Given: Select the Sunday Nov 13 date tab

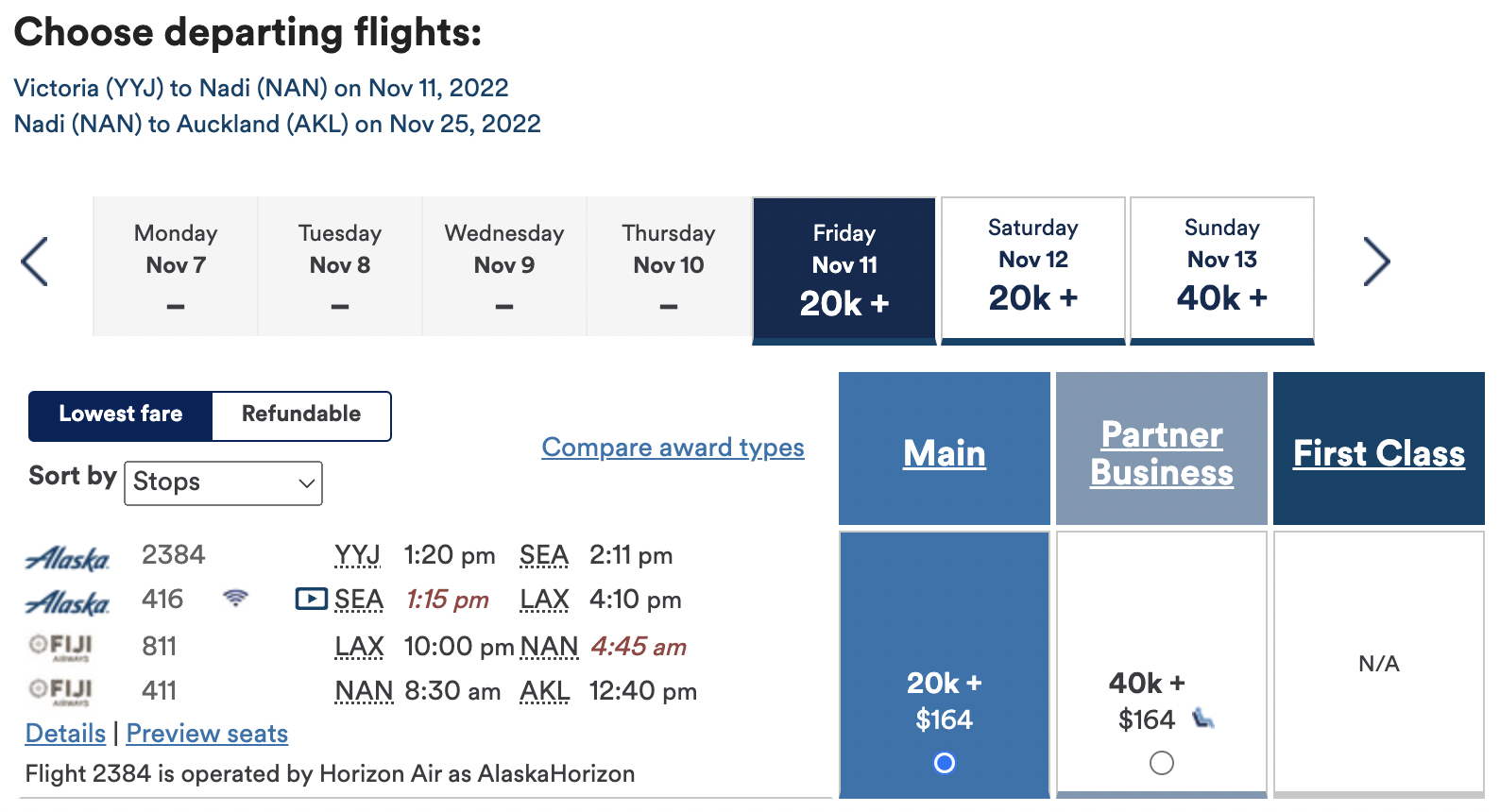Looking at the screenshot, I should click(1221, 269).
